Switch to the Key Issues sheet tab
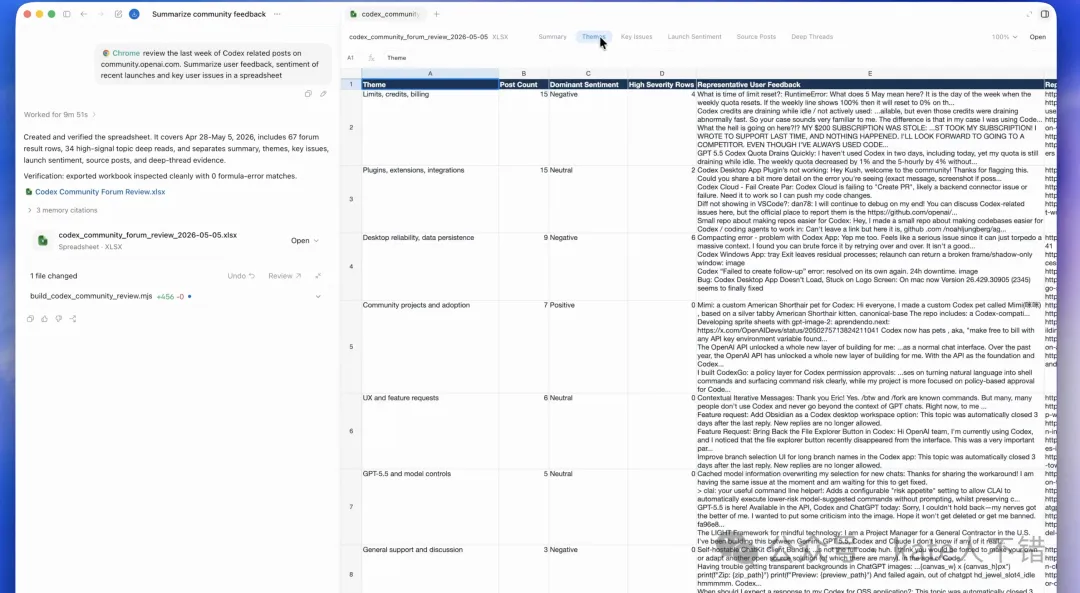This screenshot has width=1080, height=593. tap(636, 37)
